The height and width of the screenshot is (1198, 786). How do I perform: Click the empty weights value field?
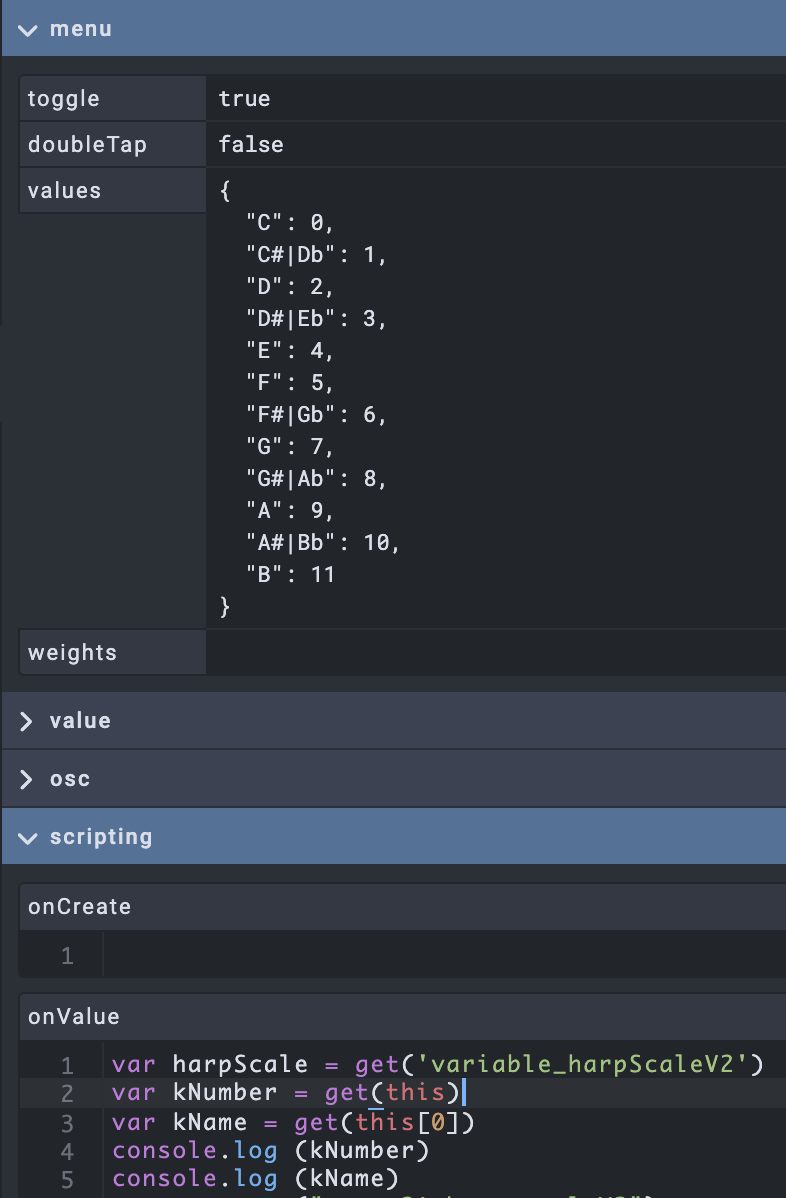tap(496, 653)
